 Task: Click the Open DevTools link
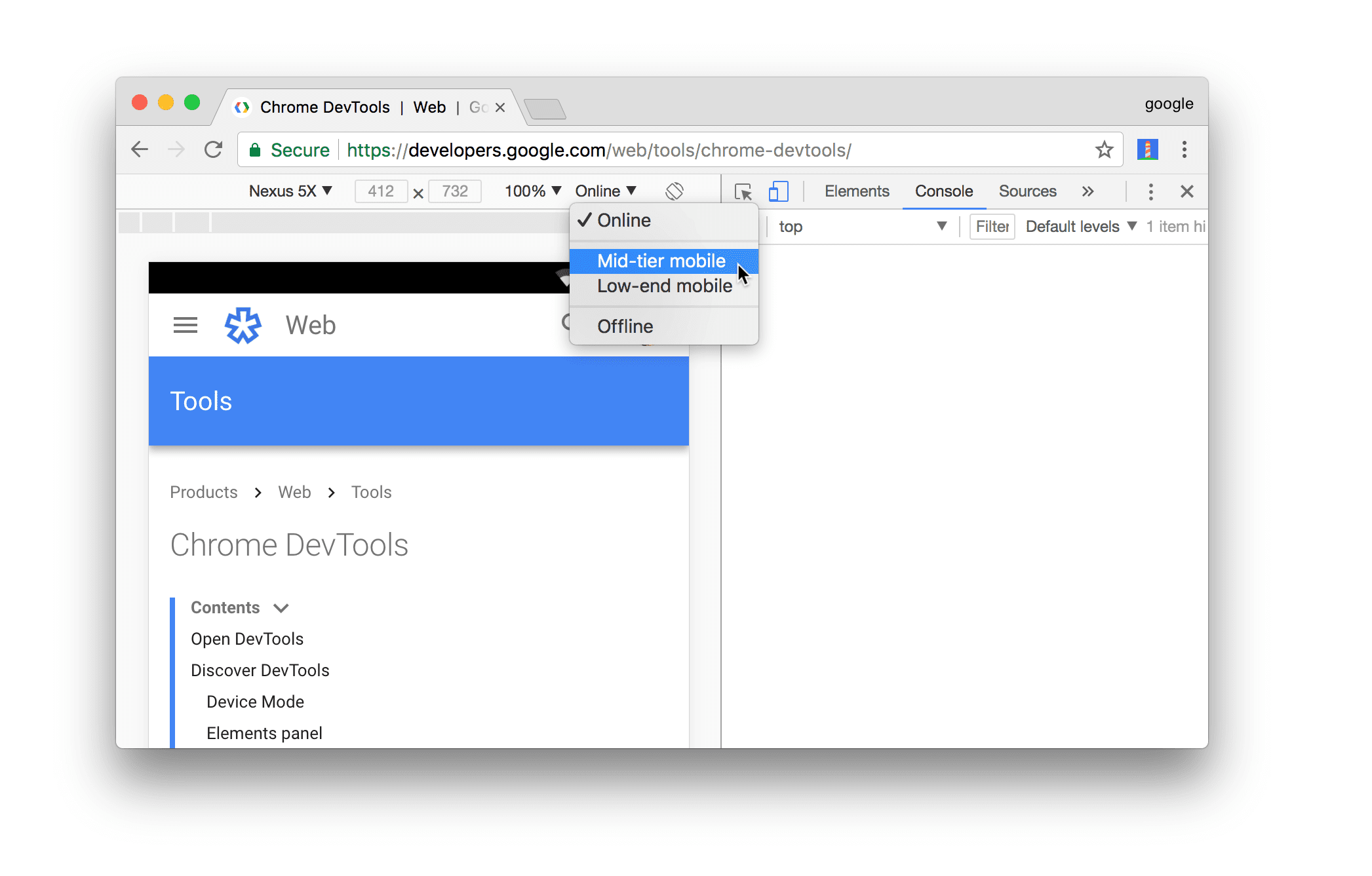[x=247, y=638]
